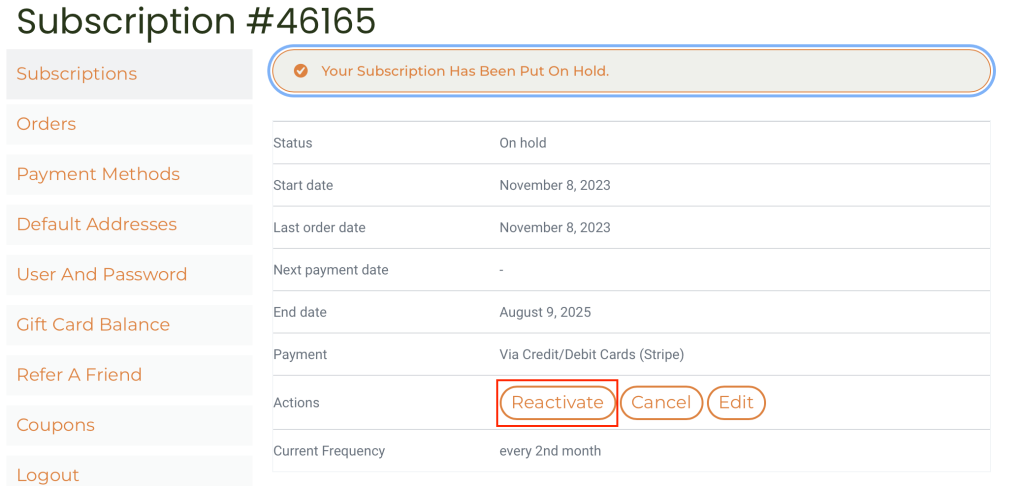The height and width of the screenshot is (486, 1024).
Task: Open the Subscriptions menu item
Action: pyautogui.click(x=77, y=74)
